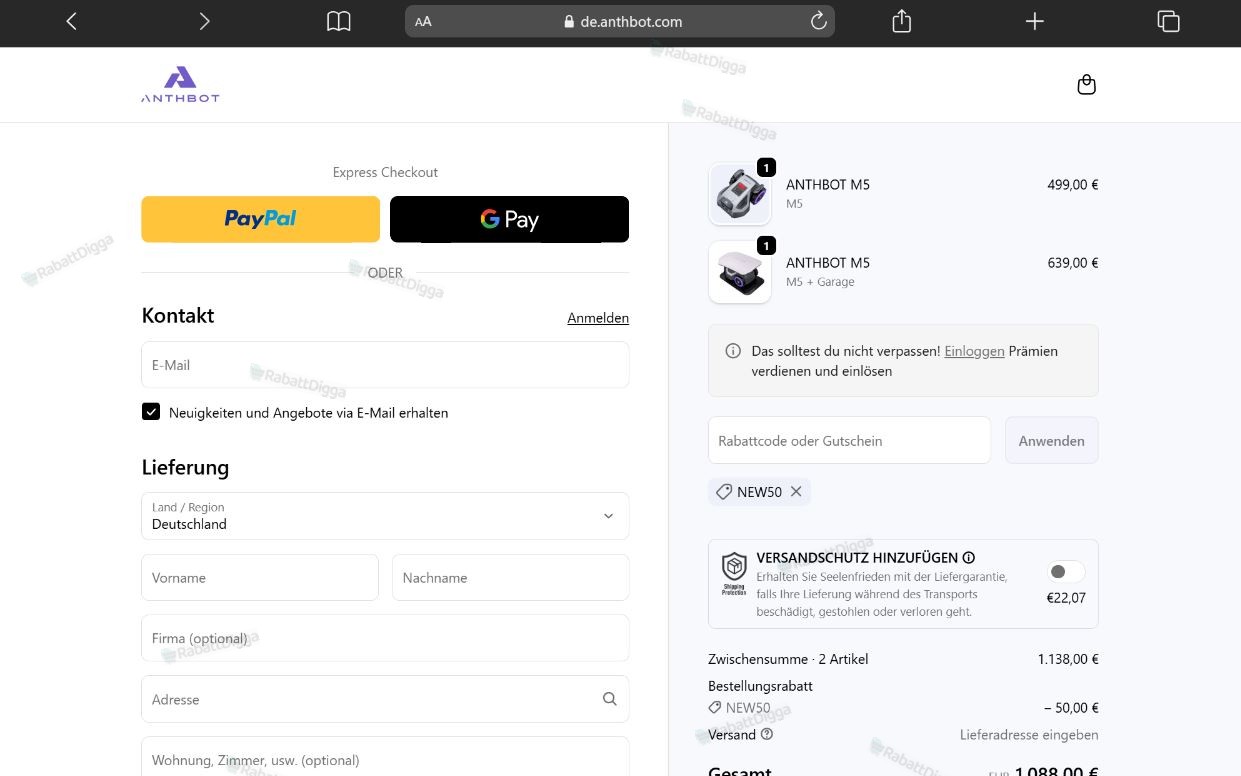
Task: Open the M5 + Garage product thumbnail
Action: point(740,272)
